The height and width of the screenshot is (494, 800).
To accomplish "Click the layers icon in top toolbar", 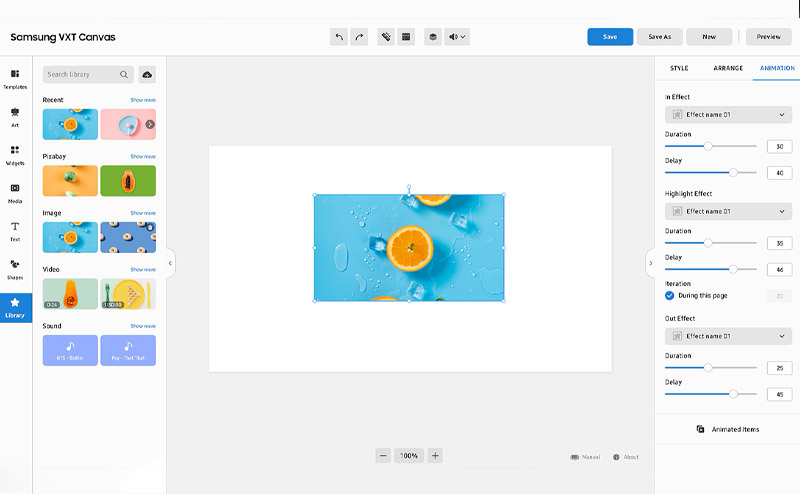I will (432, 37).
